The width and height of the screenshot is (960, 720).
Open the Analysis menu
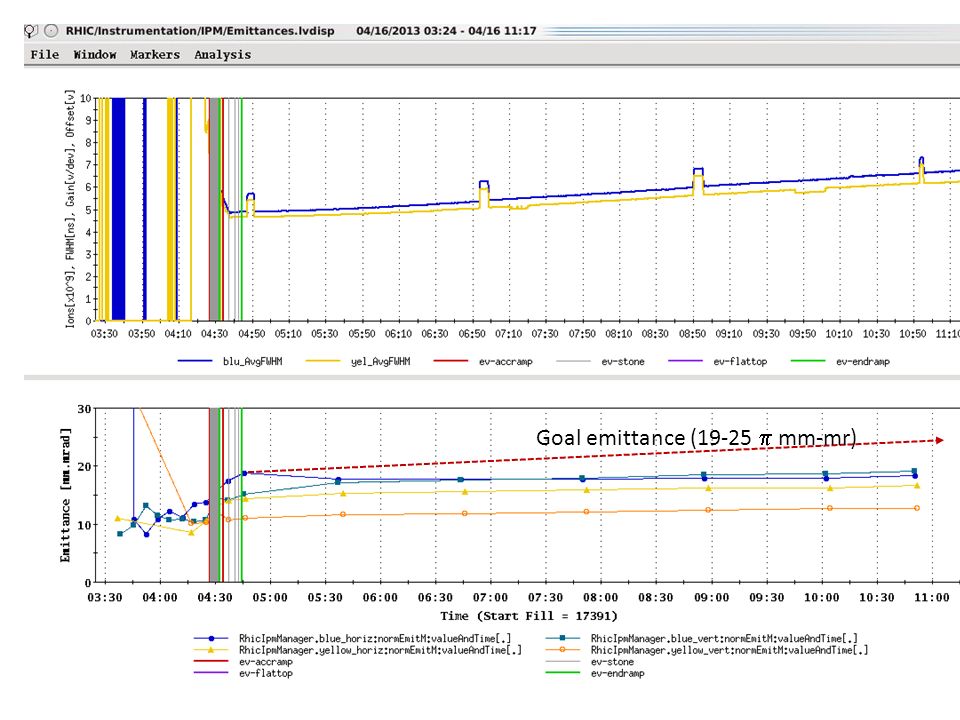[x=223, y=54]
